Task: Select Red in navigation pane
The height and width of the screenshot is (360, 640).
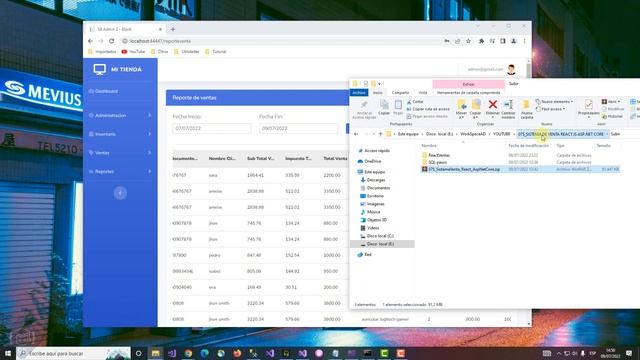Action: click(x=367, y=254)
